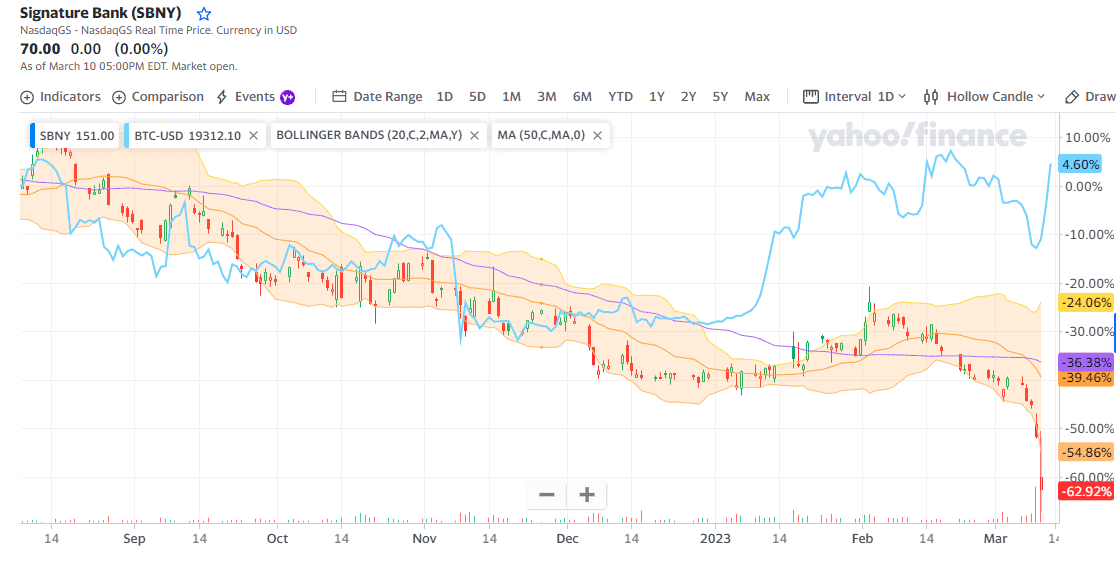
Task: Select the 6M range
Action: click(582, 97)
